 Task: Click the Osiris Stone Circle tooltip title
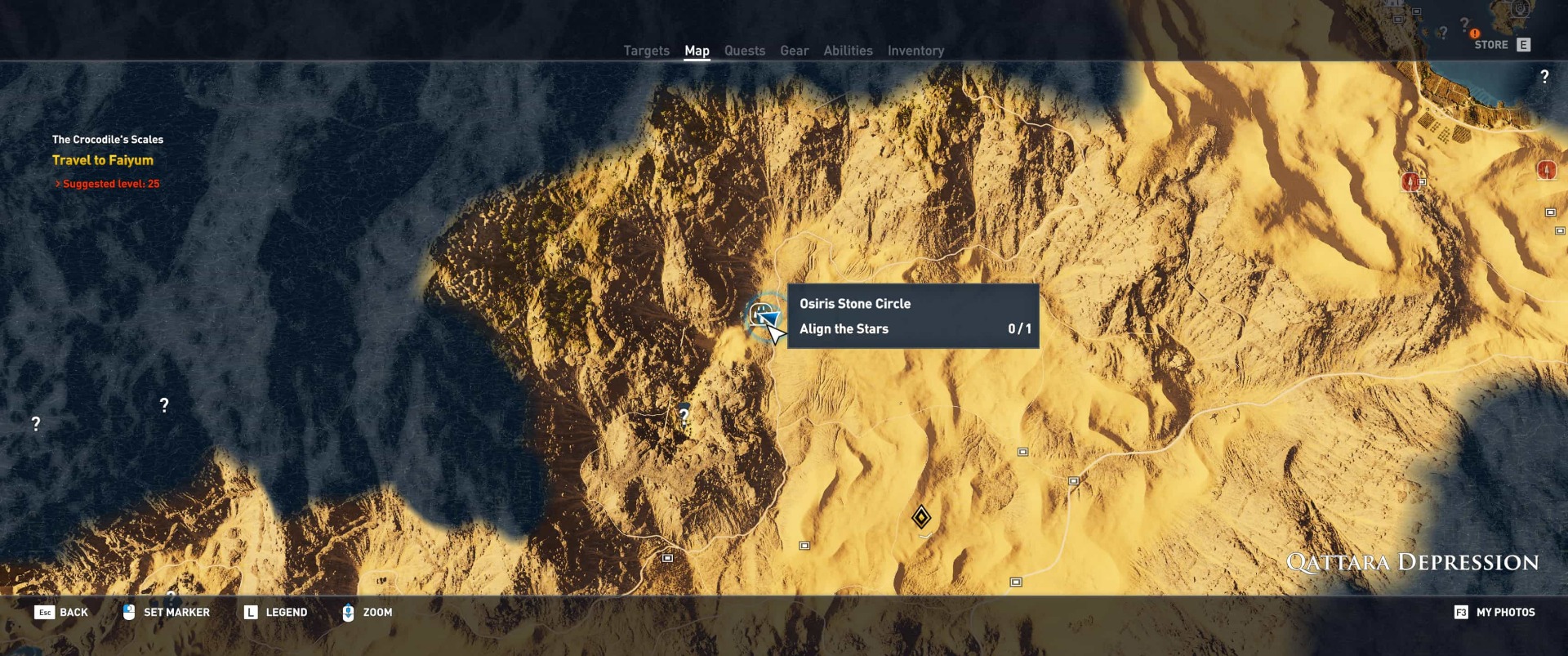pos(855,304)
